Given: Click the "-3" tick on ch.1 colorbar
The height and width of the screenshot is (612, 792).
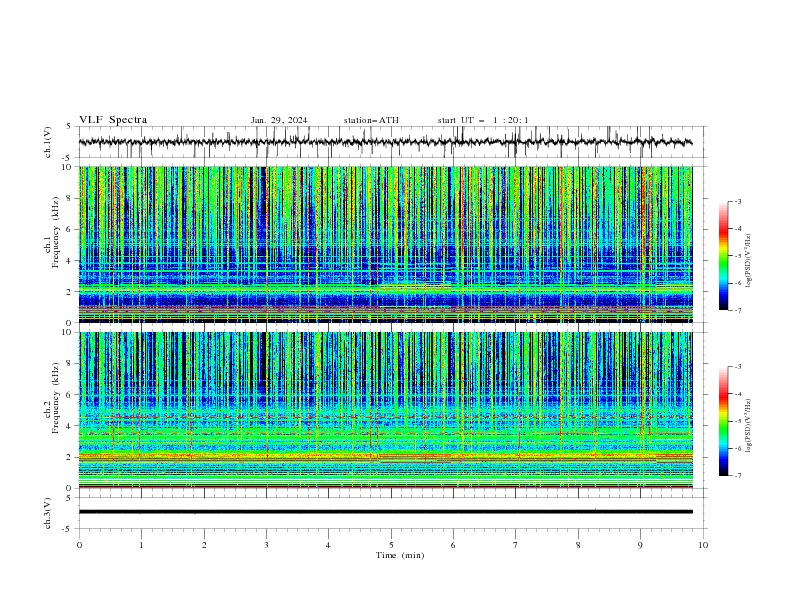Looking at the screenshot, I should tap(738, 201).
